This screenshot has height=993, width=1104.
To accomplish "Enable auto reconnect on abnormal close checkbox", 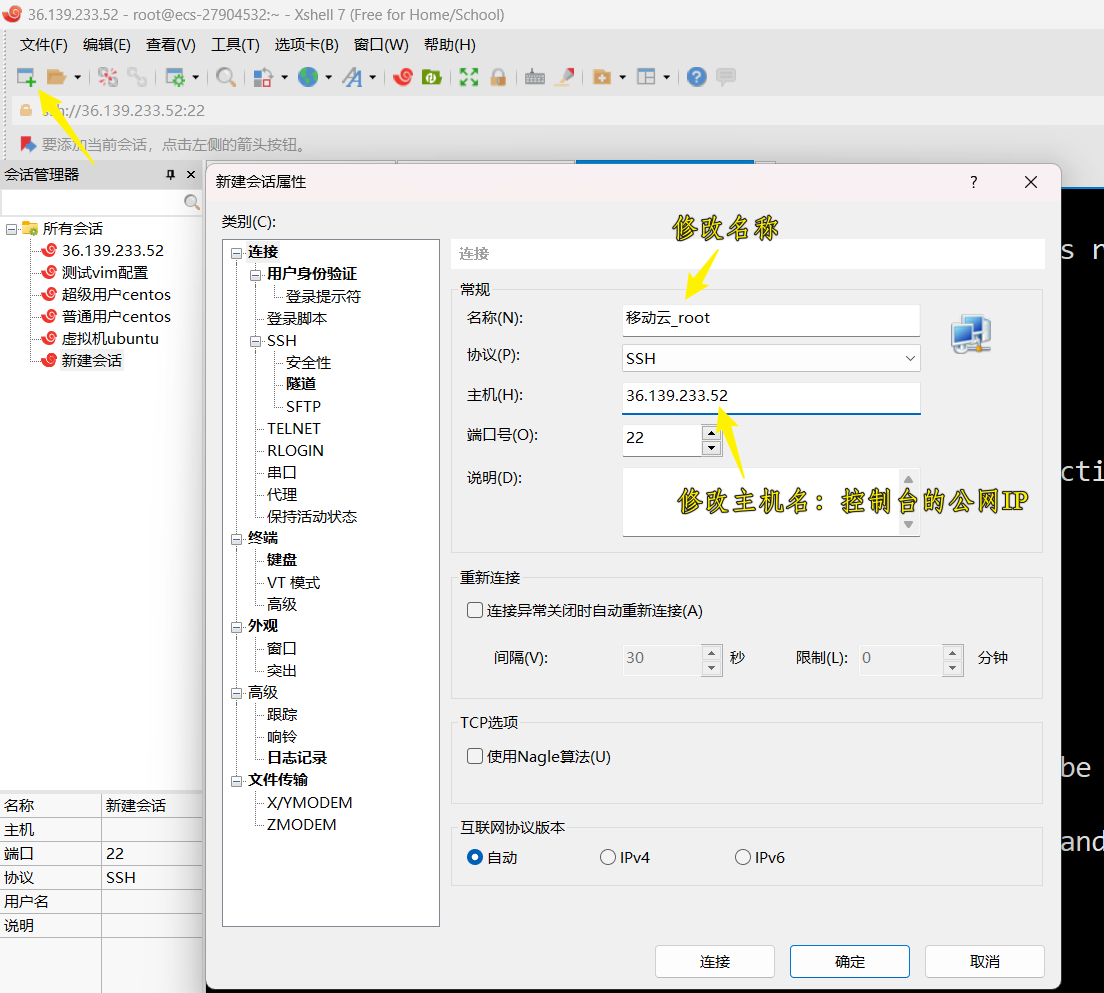I will click(475, 610).
